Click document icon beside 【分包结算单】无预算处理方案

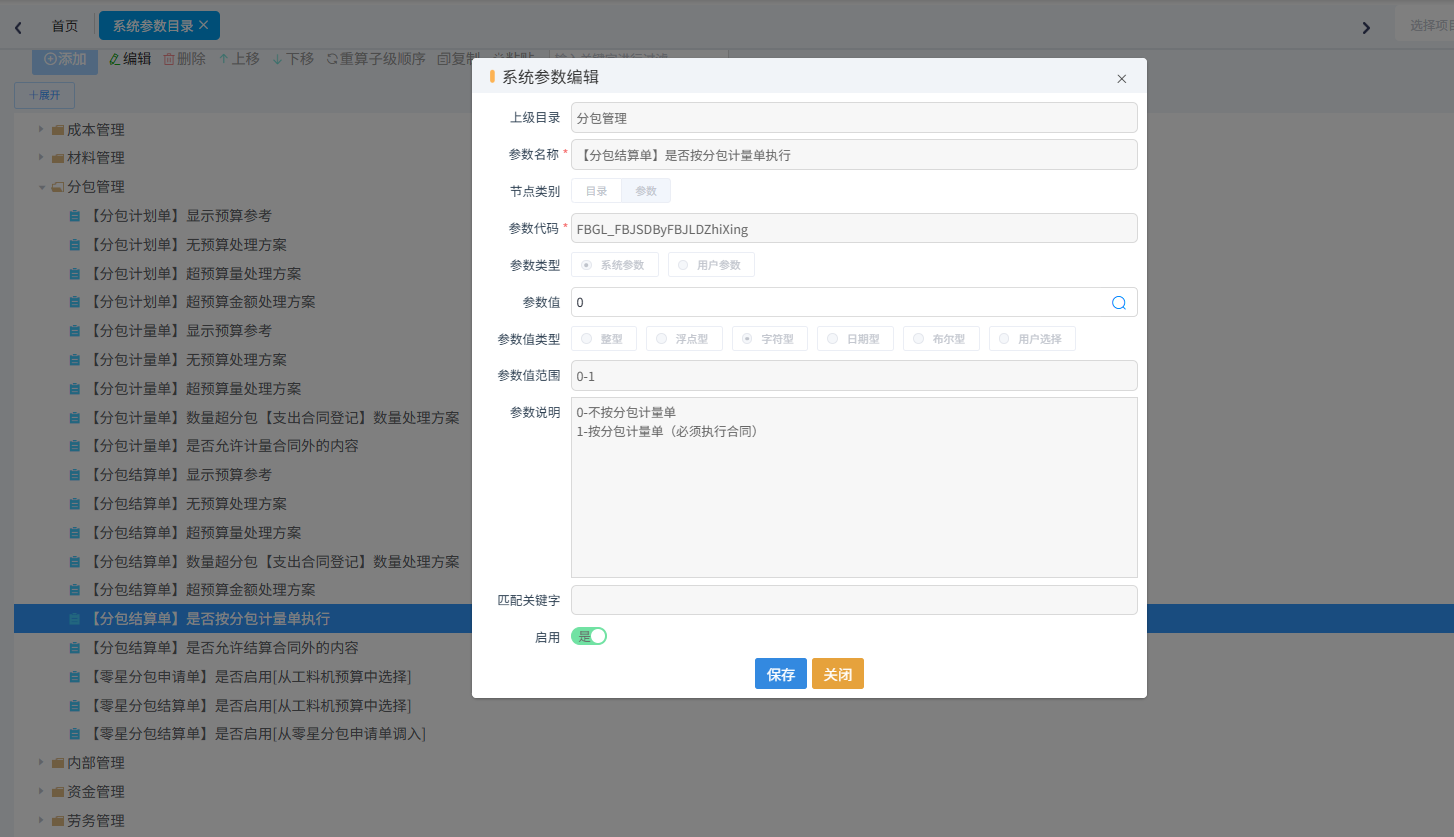75,504
